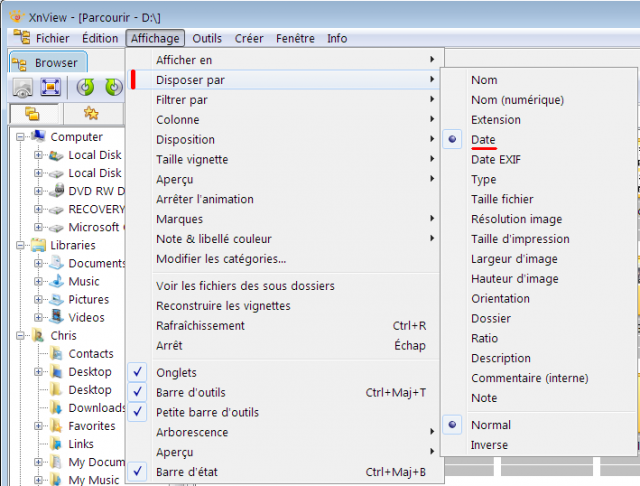Click the Links folder icon
The width and height of the screenshot is (640, 486).
pos(56,443)
